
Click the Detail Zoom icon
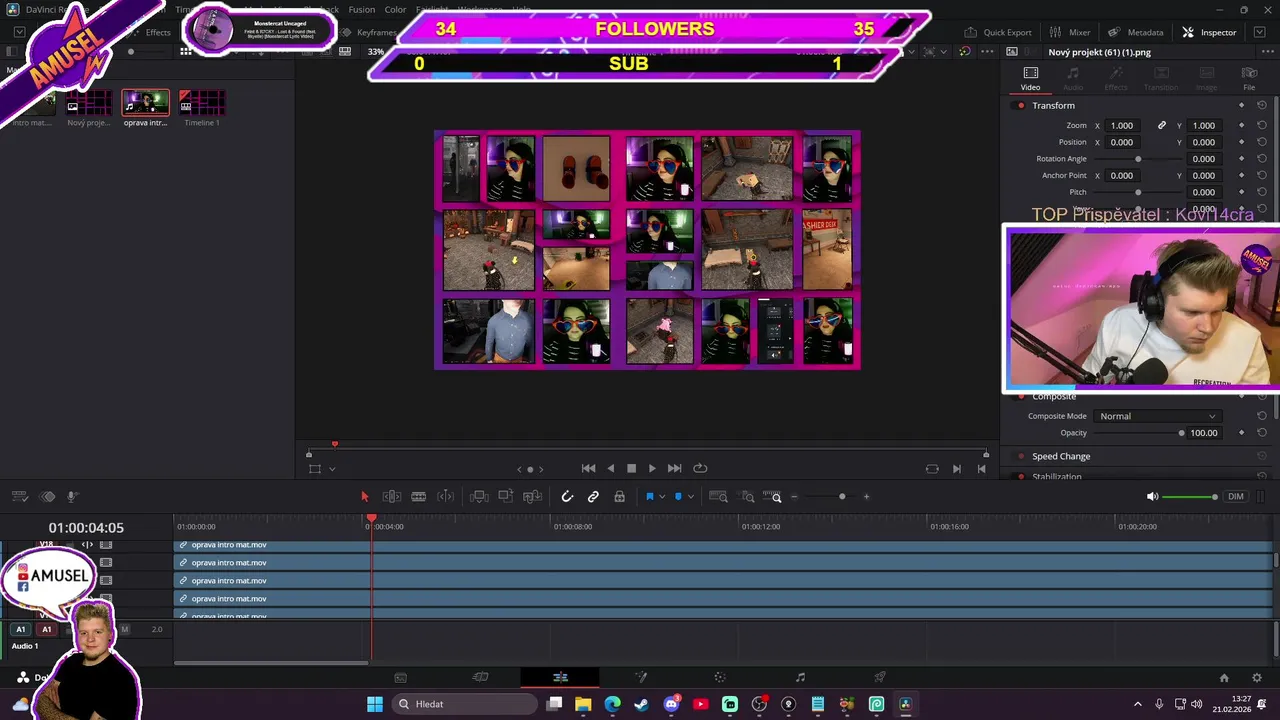pos(748,496)
